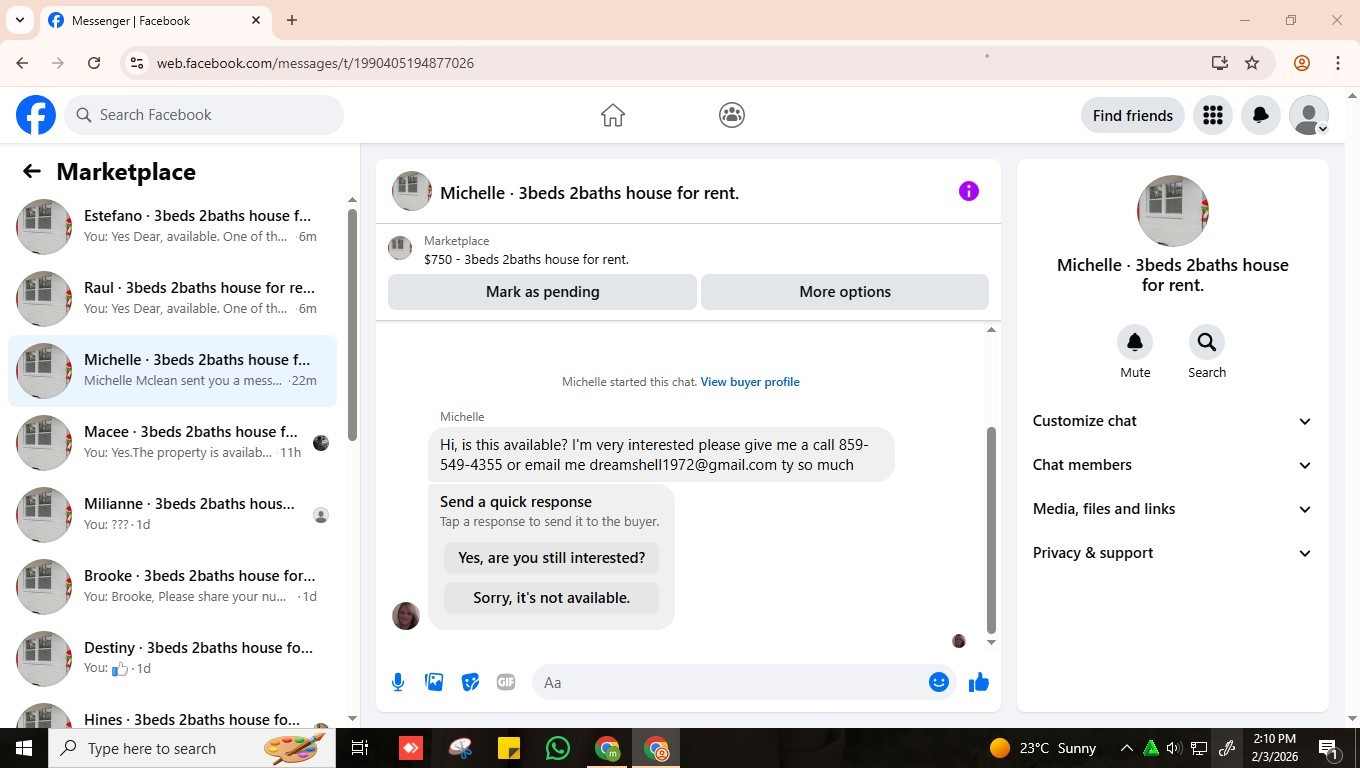1360x768 pixels.
Task: Click More options button
Action: coord(845,292)
